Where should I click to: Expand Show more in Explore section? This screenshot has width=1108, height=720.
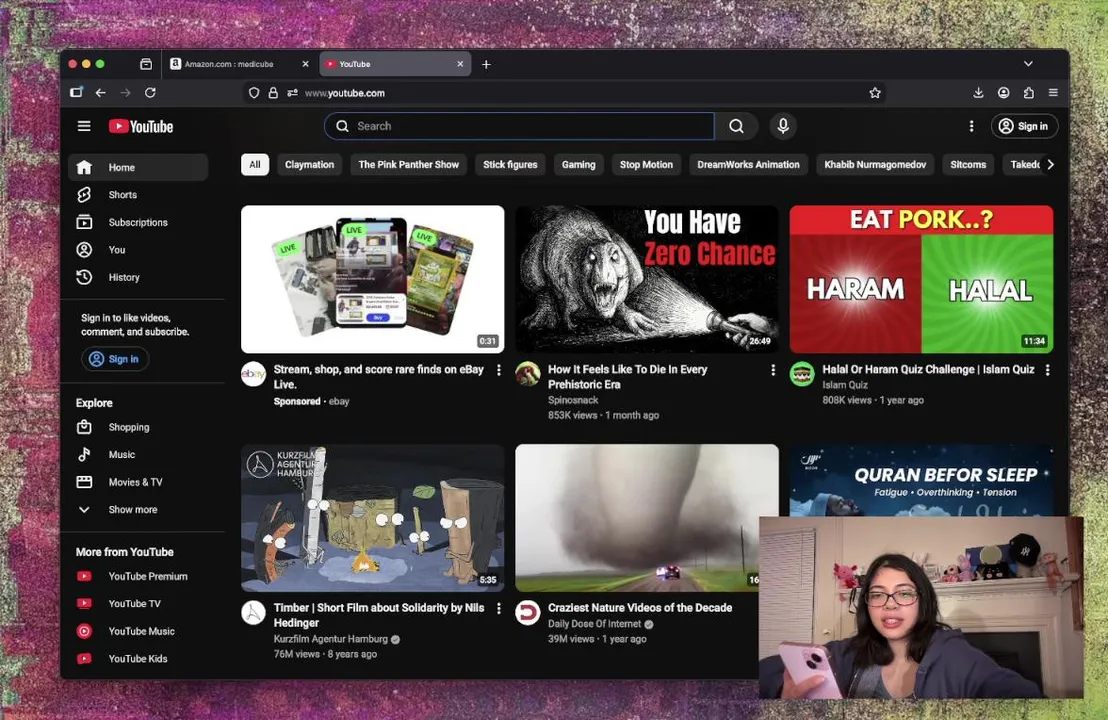click(138, 509)
